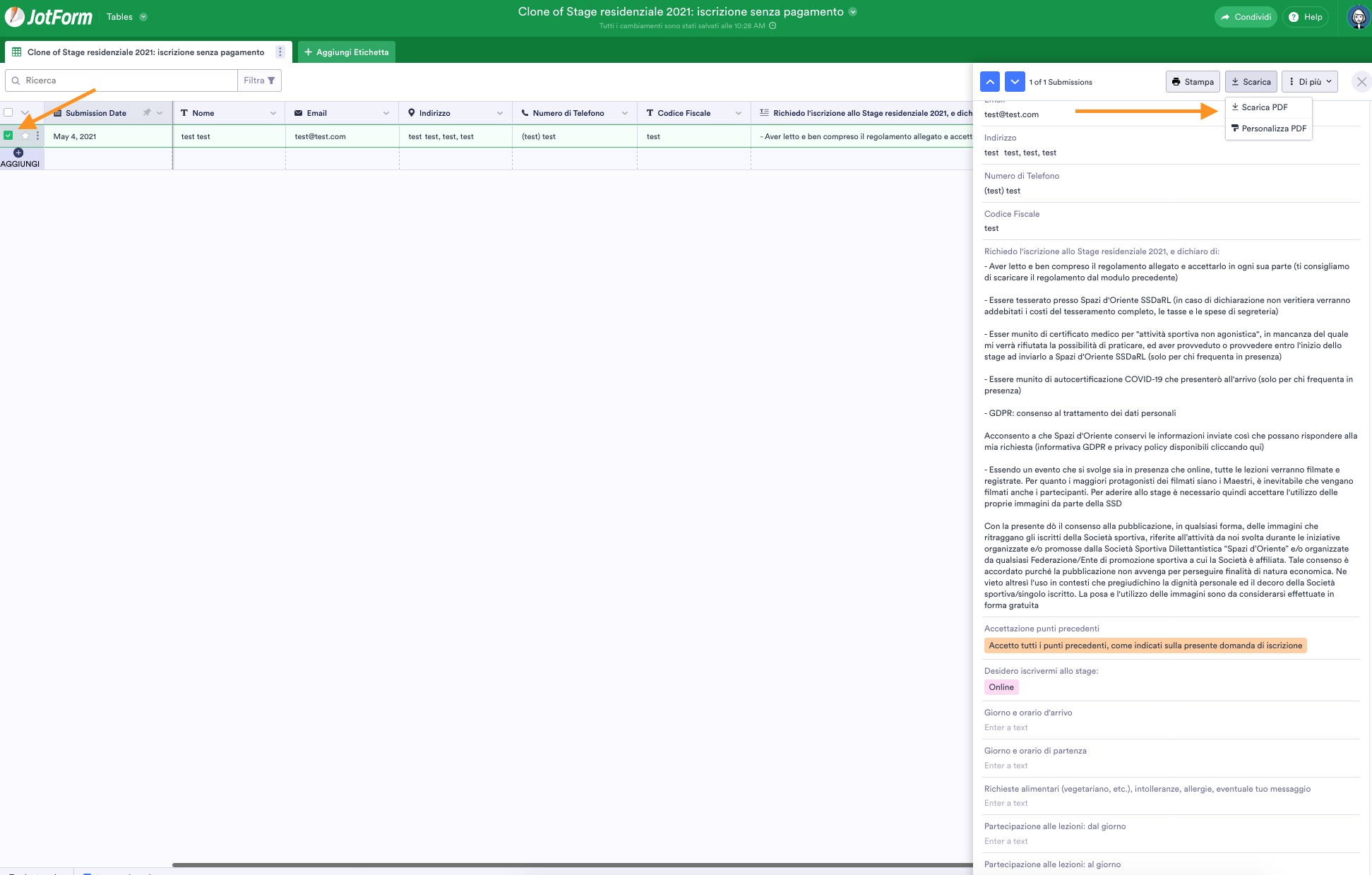
Task: Toggle selection dropdown arrow next to header checkbox
Action: [x=25, y=112]
